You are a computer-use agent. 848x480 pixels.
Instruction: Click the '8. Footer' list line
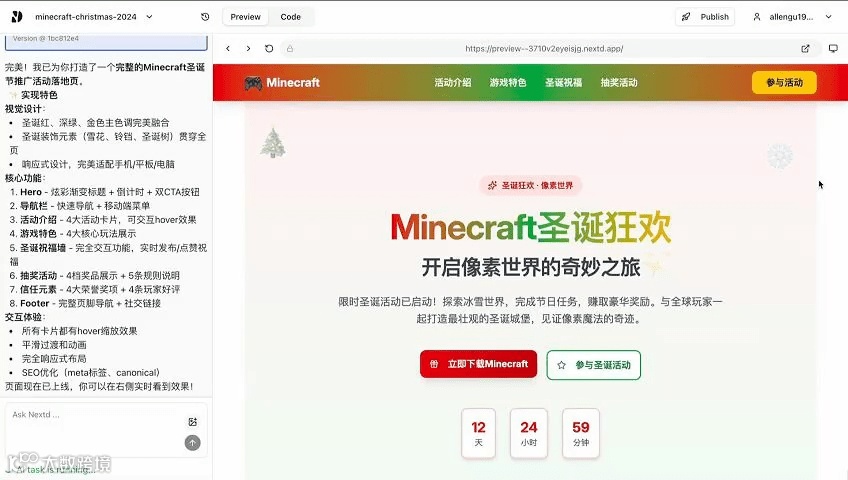click(x=85, y=303)
